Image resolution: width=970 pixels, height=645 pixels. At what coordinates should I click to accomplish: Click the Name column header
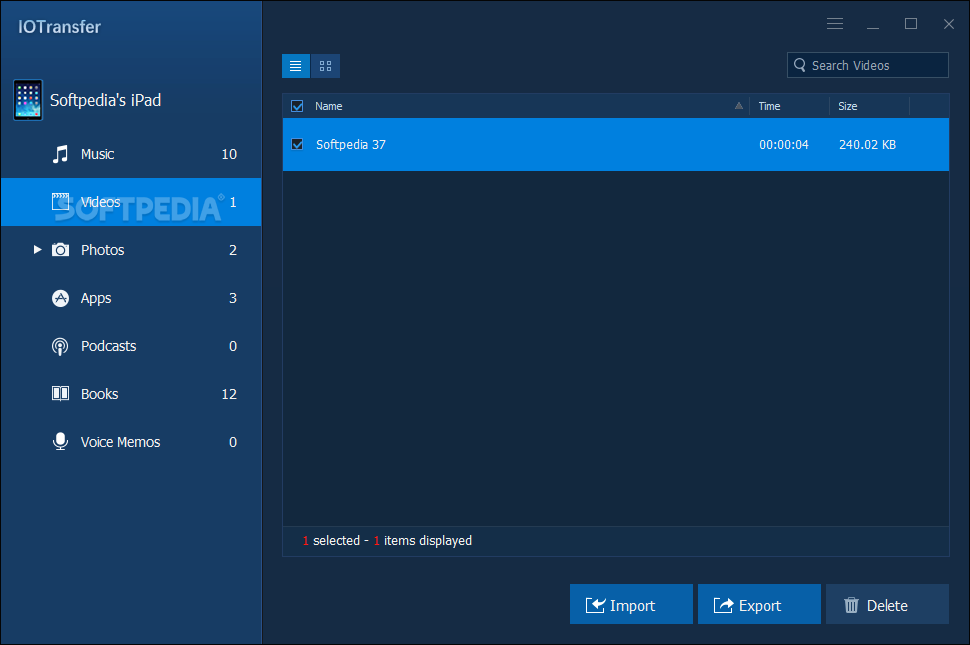click(328, 106)
